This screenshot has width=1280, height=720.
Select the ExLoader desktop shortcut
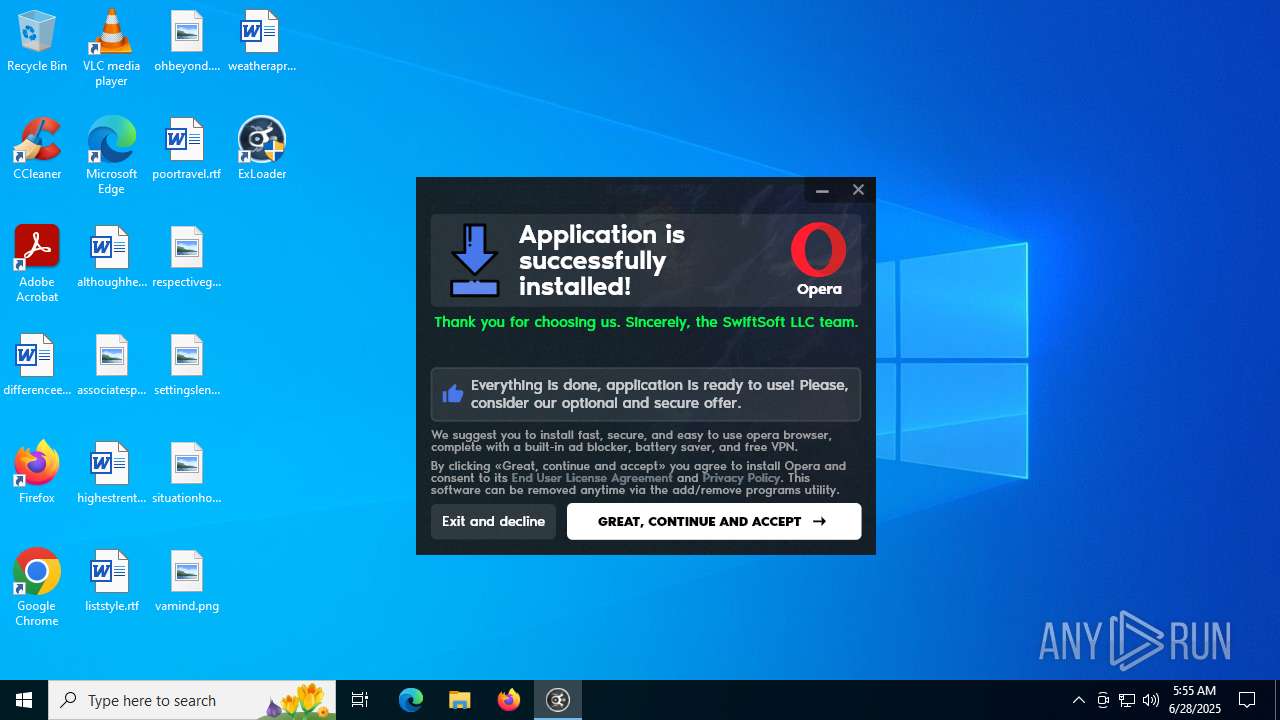262,149
